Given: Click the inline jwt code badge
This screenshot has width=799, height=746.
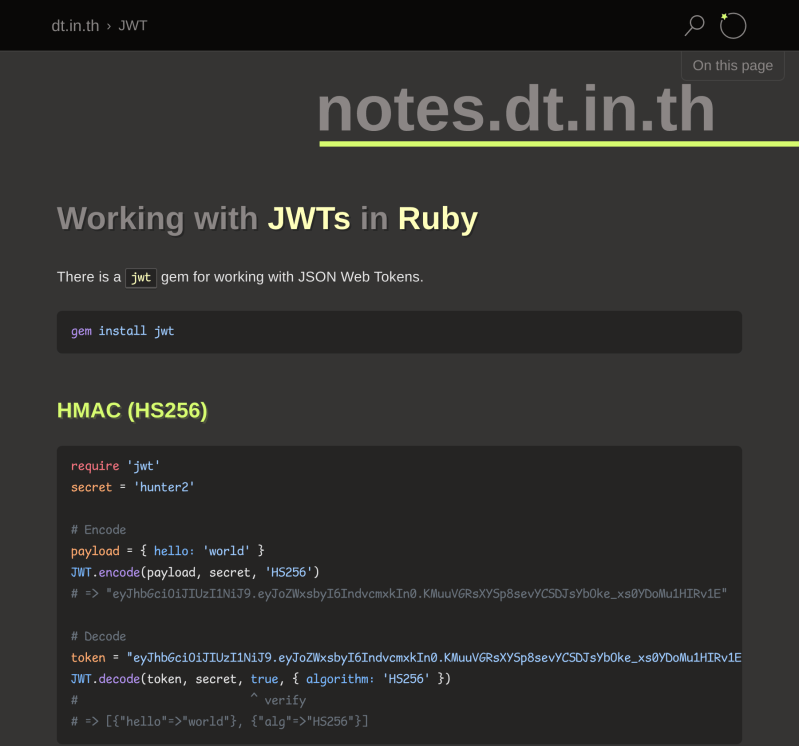Looking at the screenshot, I should click(141, 278).
